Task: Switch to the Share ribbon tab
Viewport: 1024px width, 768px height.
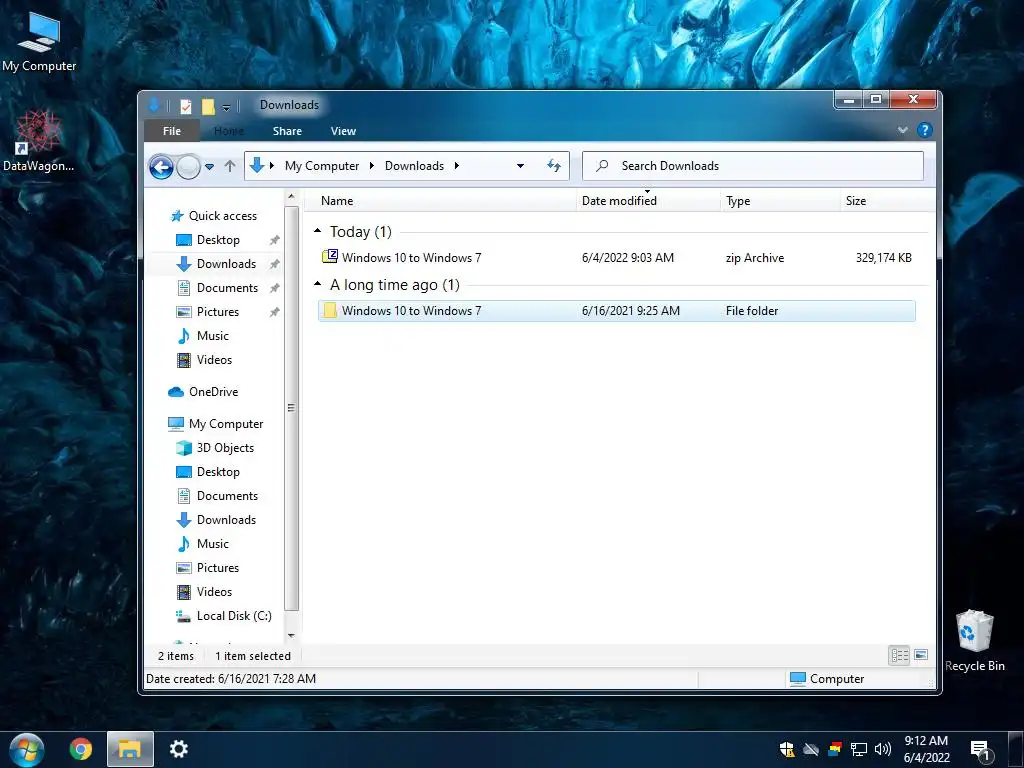Action: pyautogui.click(x=287, y=131)
